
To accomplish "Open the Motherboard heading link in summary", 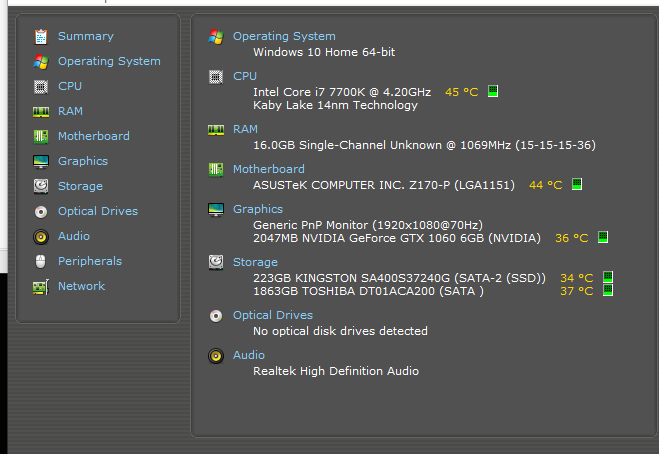I will click(269, 169).
